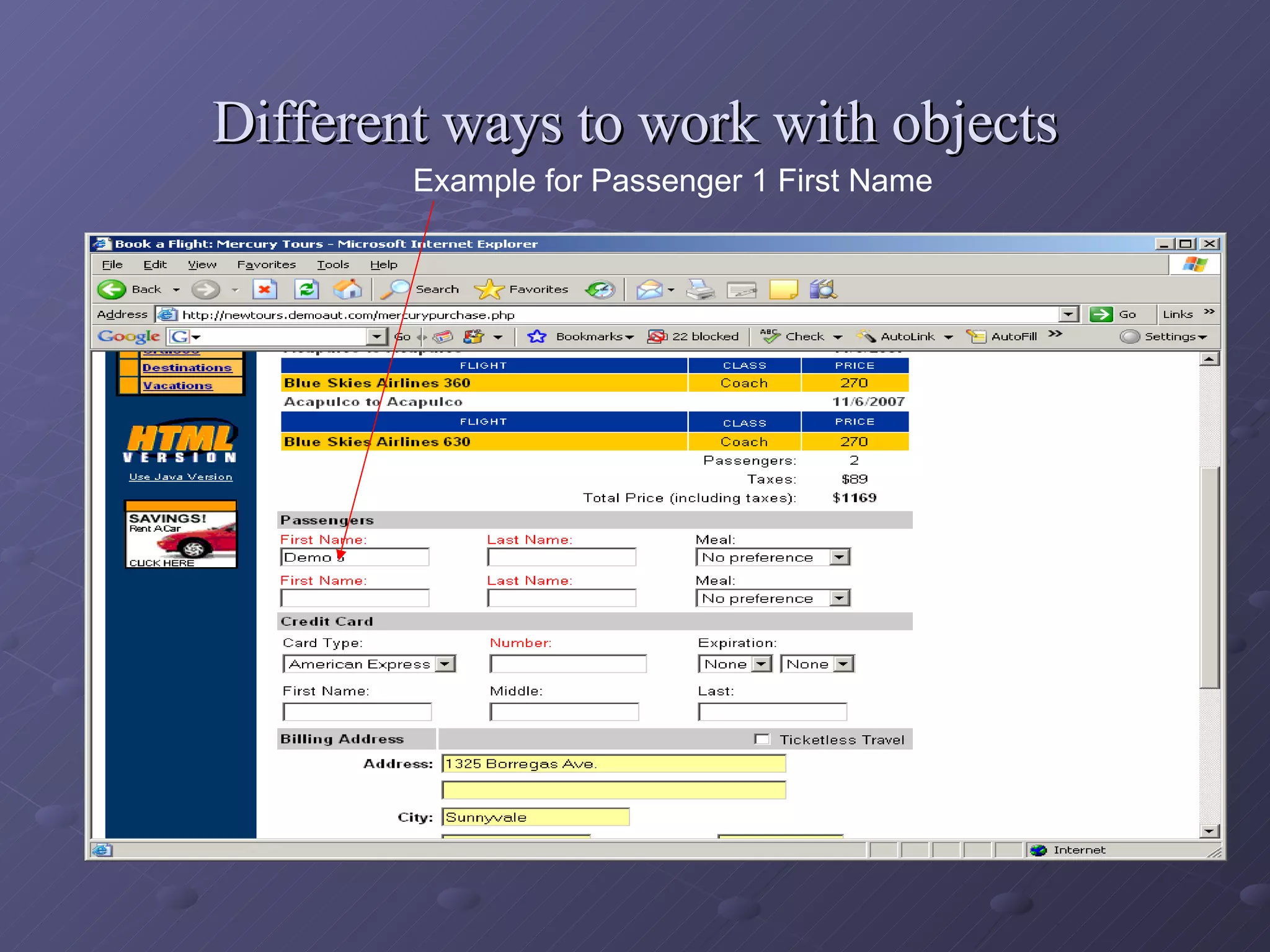1270x952 pixels.
Task: Open the expiration year None dropdown
Action: tap(843, 664)
